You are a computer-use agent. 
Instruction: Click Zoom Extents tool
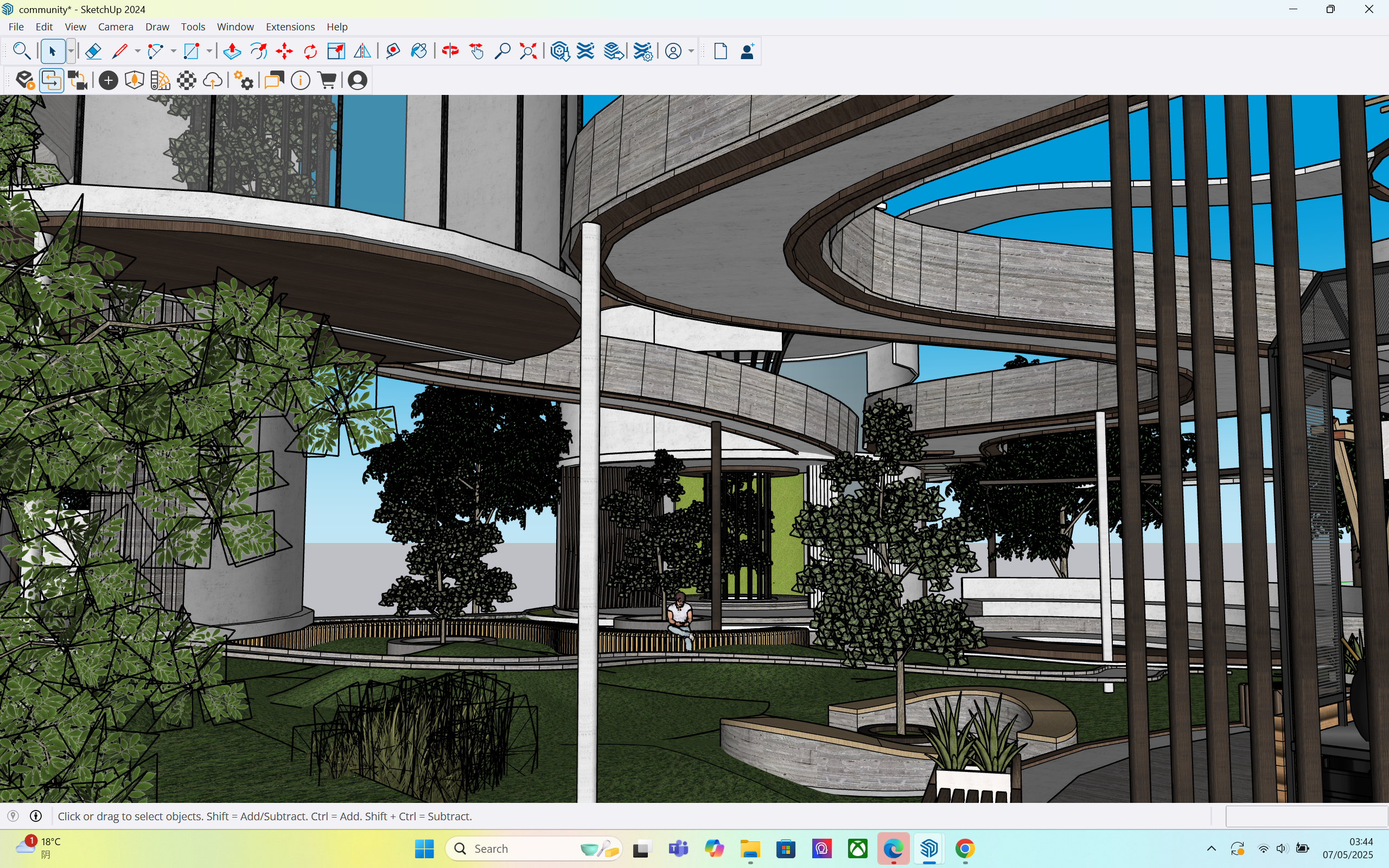point(528,52)
